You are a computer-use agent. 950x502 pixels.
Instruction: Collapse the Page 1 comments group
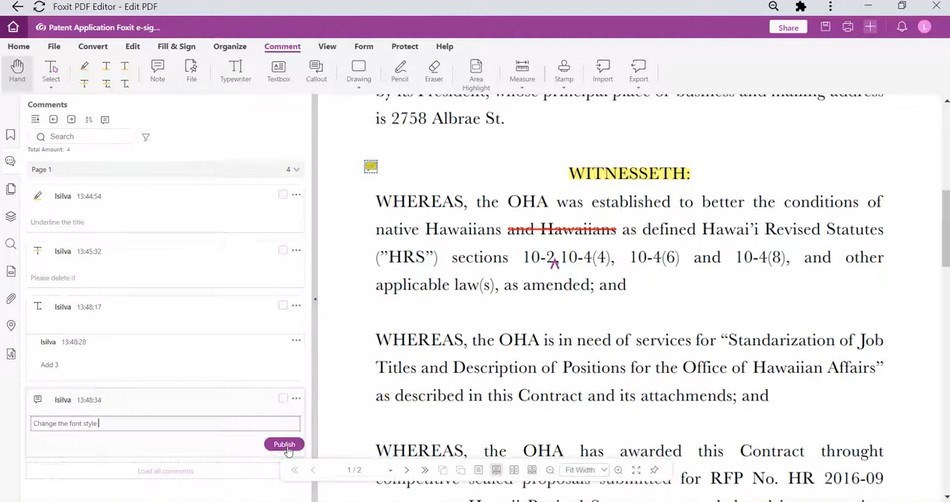[296, 170]
